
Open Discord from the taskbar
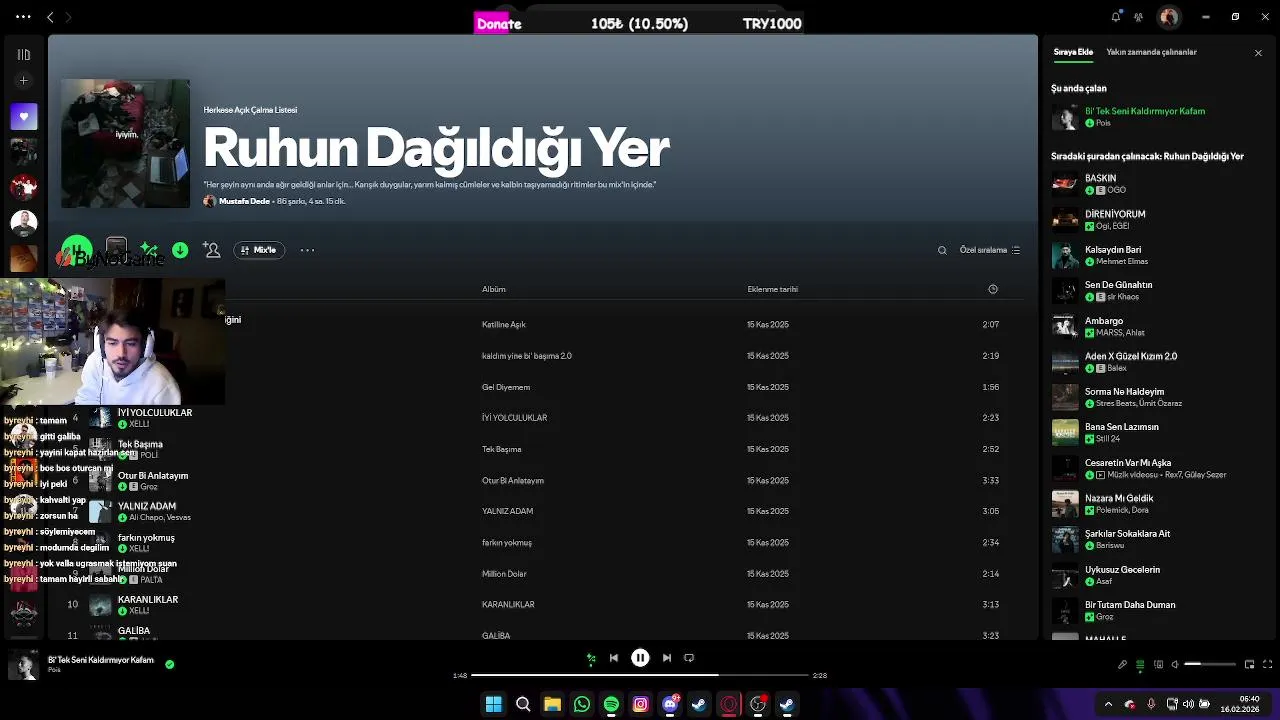(x=670, y=704)
